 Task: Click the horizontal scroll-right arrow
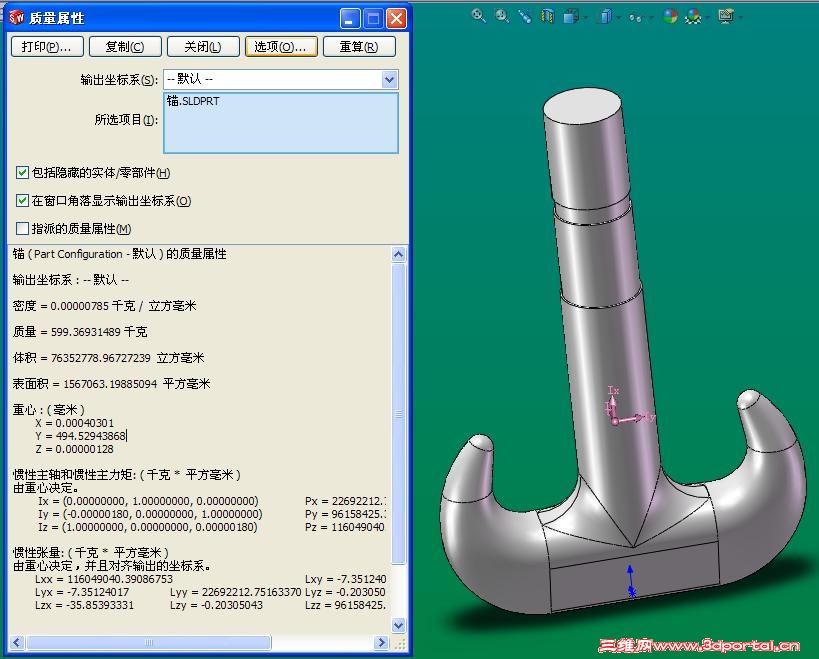[x=382, y=642]
